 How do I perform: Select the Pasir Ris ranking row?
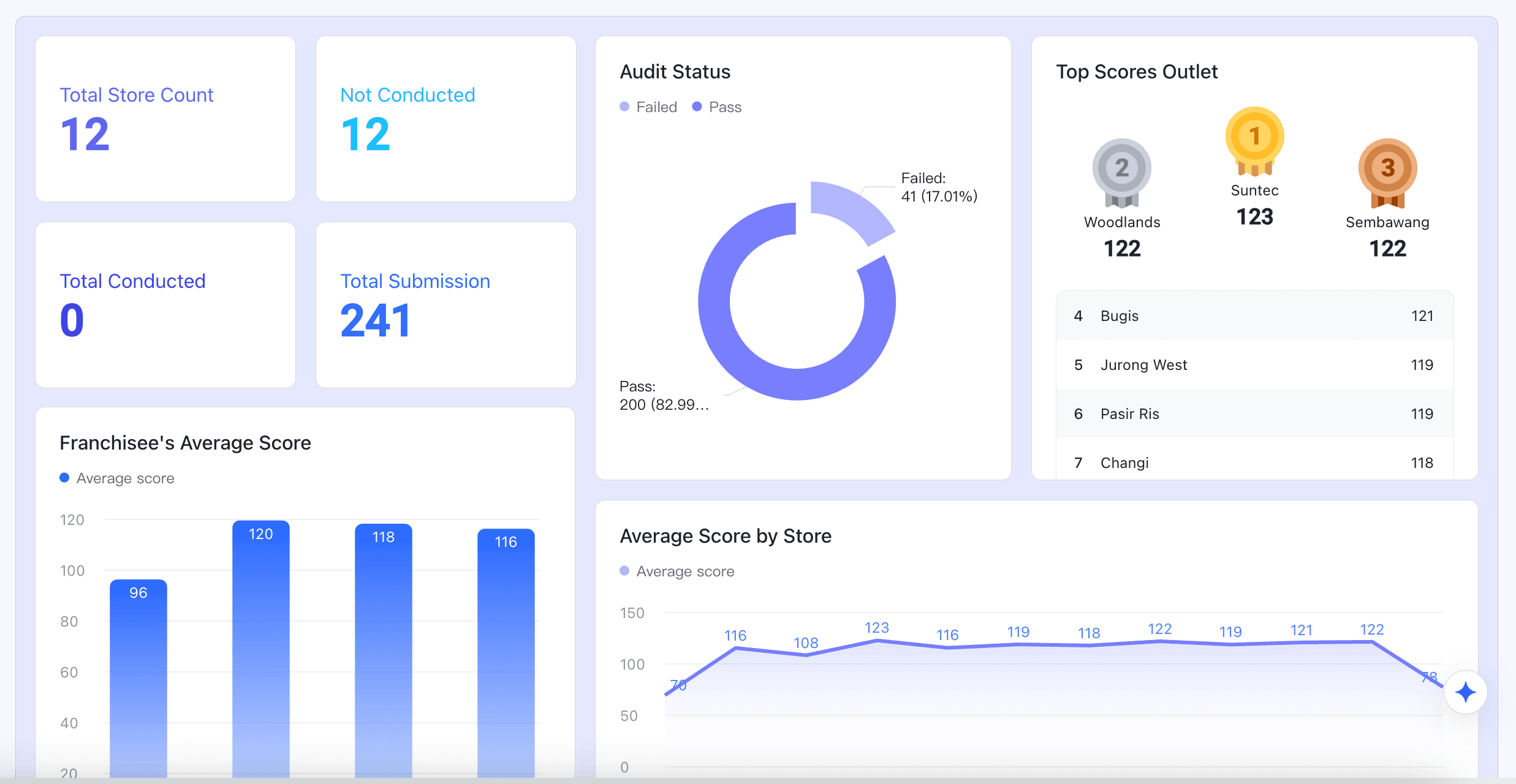click(1254, 414)
